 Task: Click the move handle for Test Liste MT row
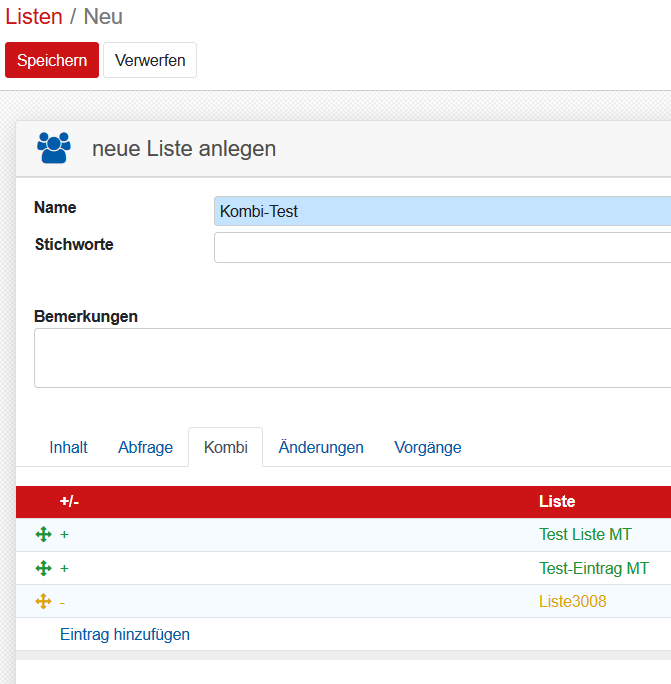(43, 535)
